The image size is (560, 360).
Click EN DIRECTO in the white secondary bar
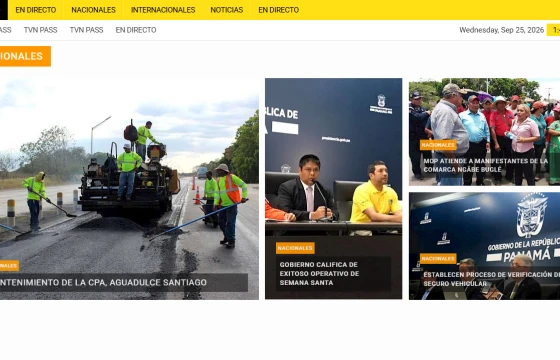136,30
